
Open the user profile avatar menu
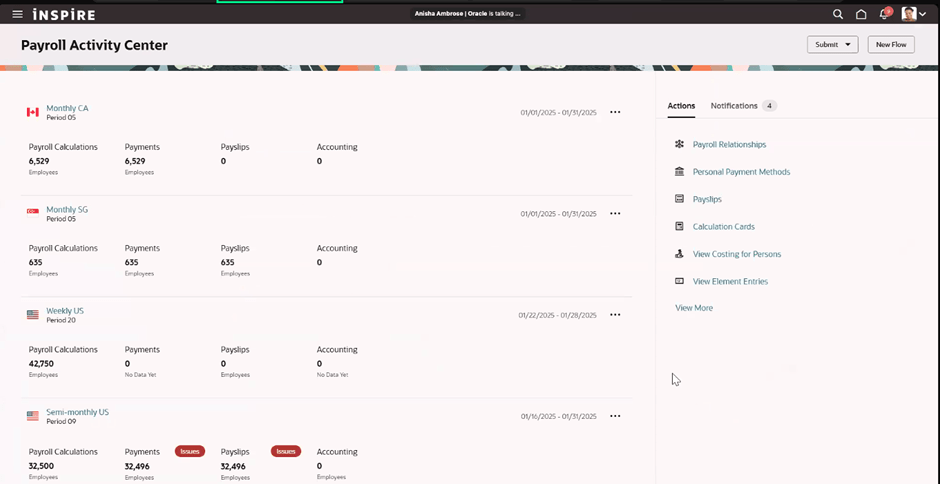[x=913, y=14]
